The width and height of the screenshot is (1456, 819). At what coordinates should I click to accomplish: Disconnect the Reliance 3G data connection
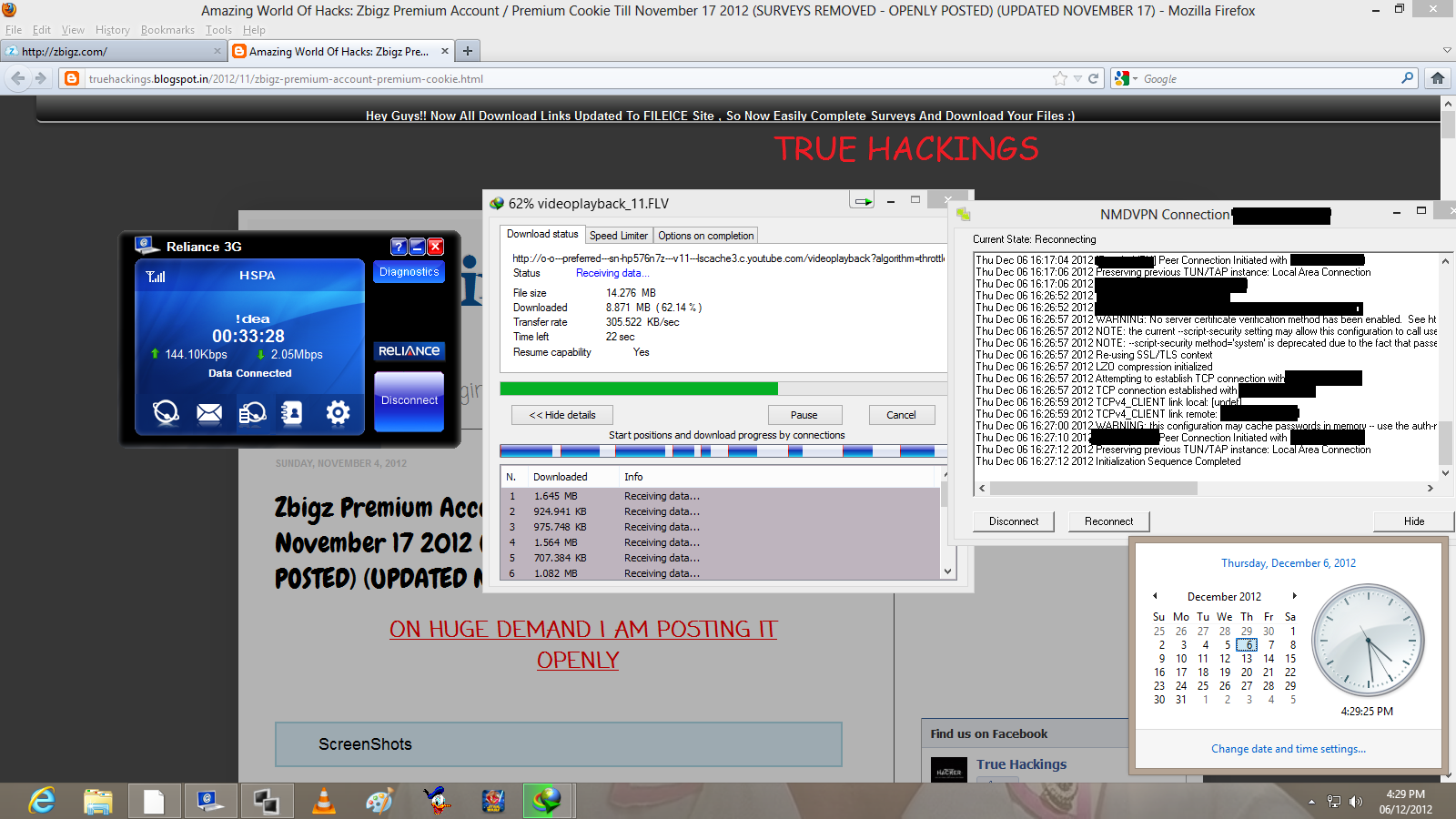[x=409, y=400]
